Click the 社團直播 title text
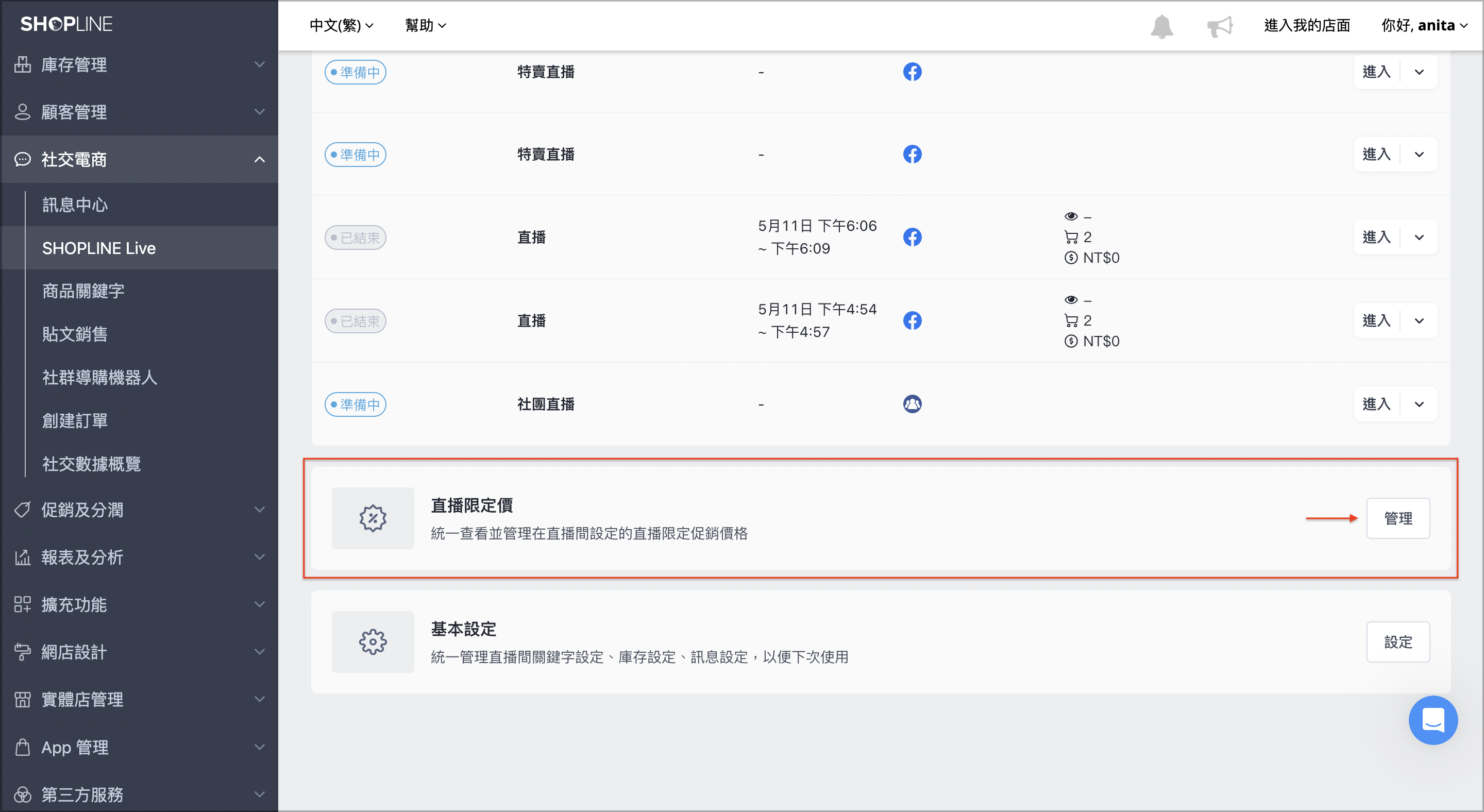Viewport: 1484px width, 812px height. pos(546,404)
